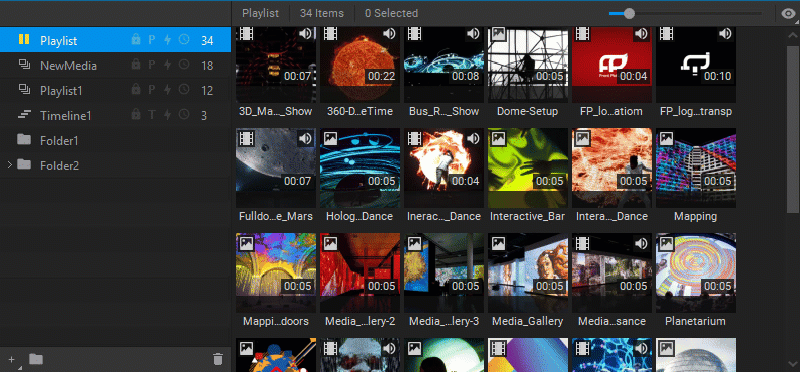Click the clock icon on Playlist1 row
Image resolution: width=800 pixels, height=372 pixels.
point(184,90)
